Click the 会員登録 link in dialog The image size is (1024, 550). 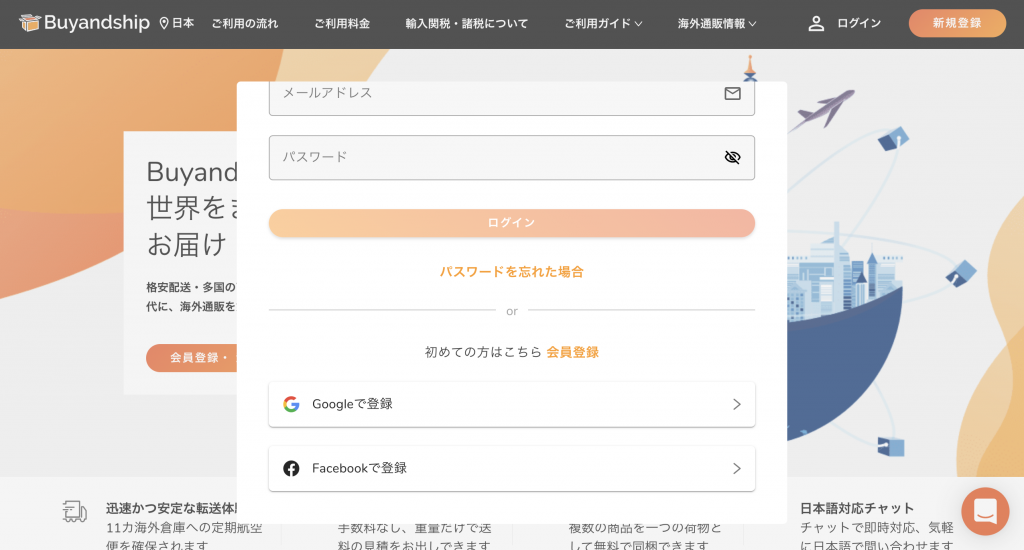click(x=573, y=352)
